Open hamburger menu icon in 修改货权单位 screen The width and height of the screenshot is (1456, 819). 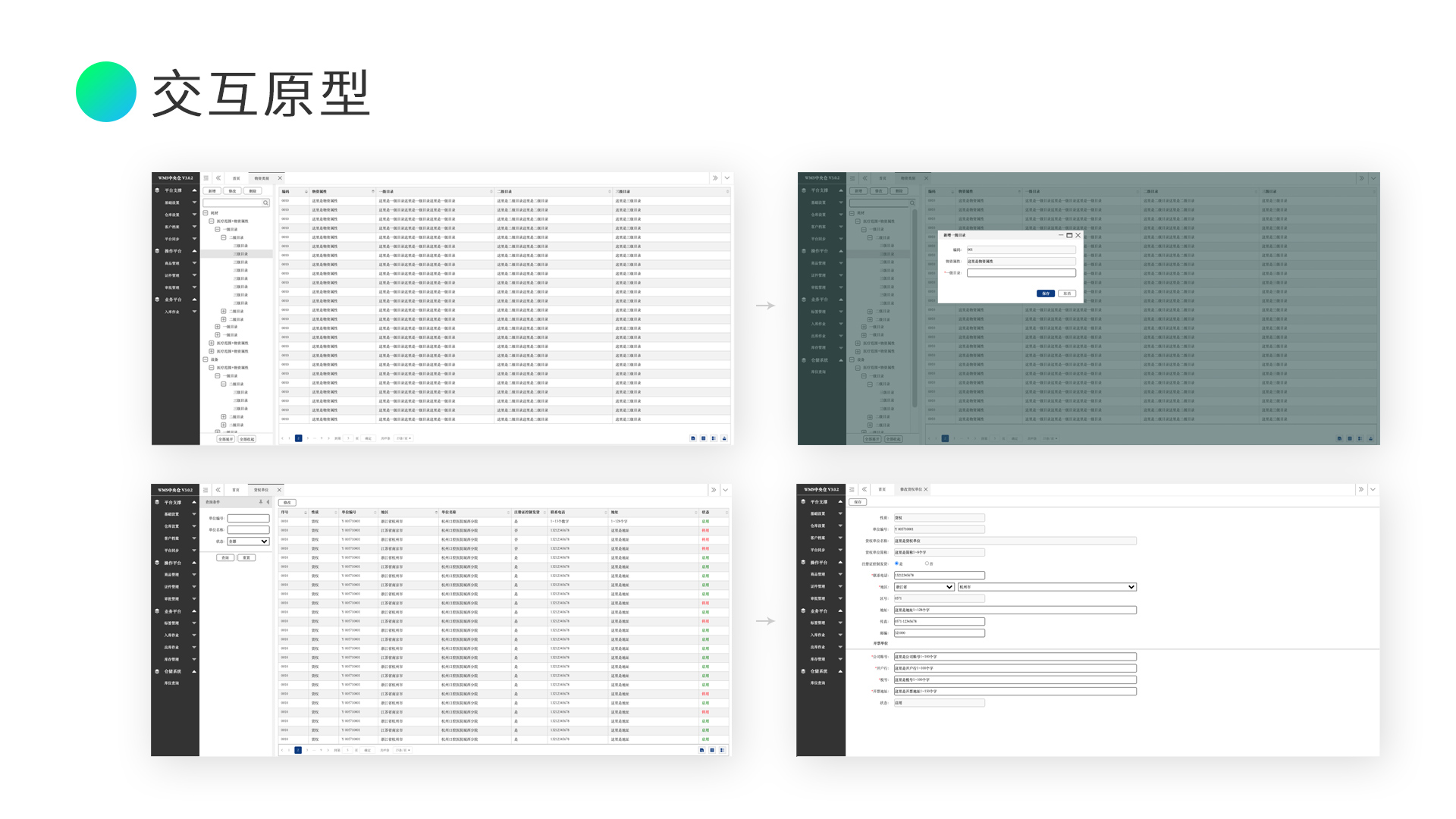(x=852, y=489)
